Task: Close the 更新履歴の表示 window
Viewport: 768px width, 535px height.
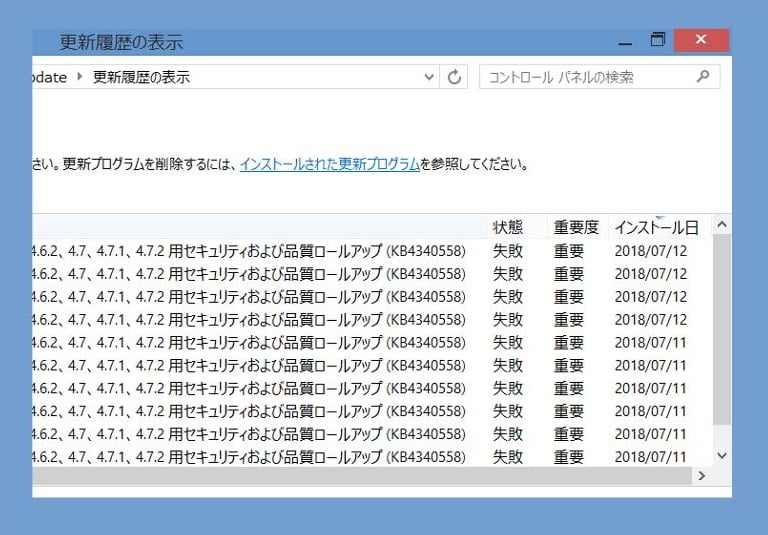Action: point(701,41)
